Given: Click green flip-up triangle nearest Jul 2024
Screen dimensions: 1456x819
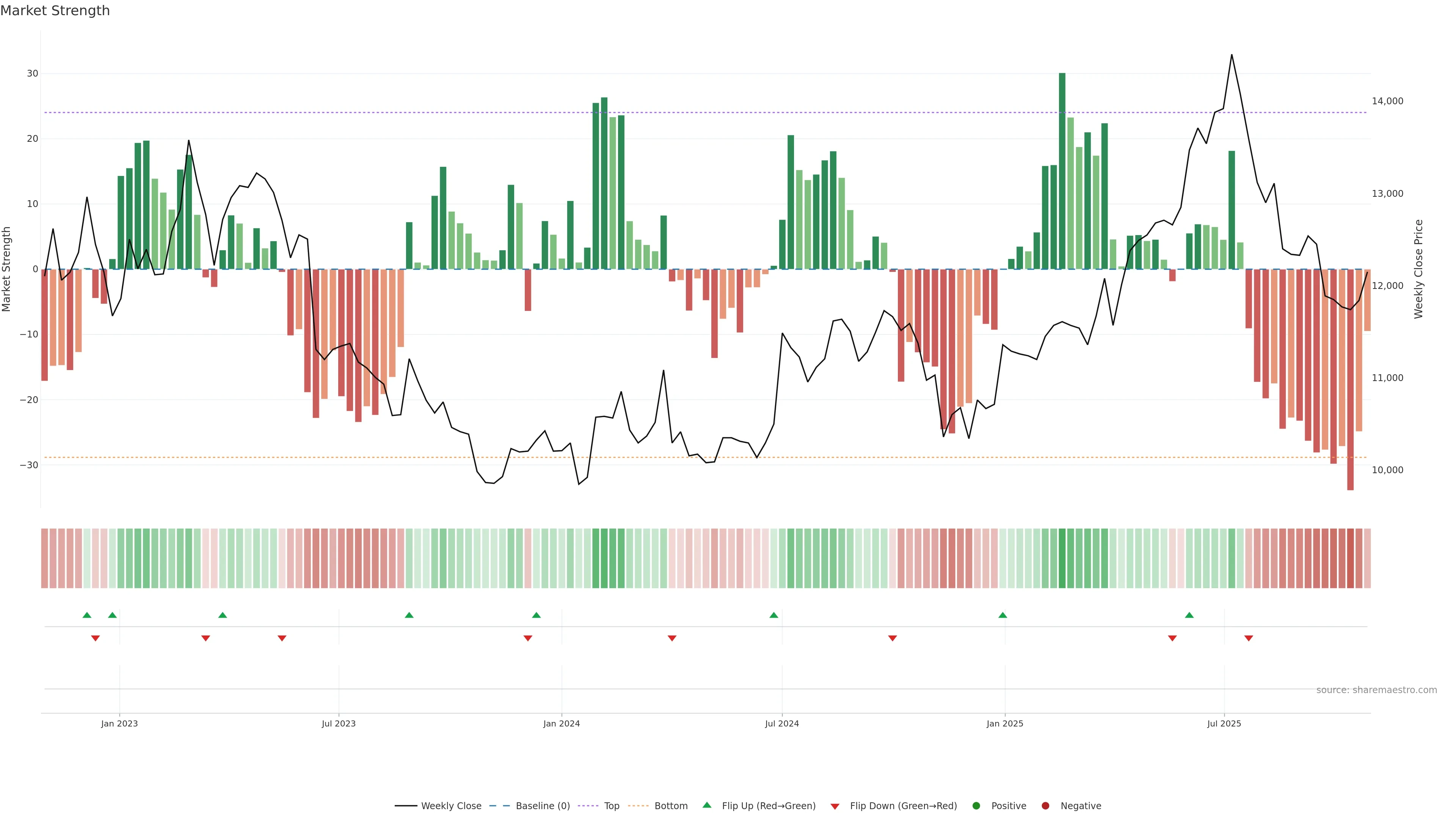Looking at the screenshot, I should pyautogui.click(x=774, y=615).
